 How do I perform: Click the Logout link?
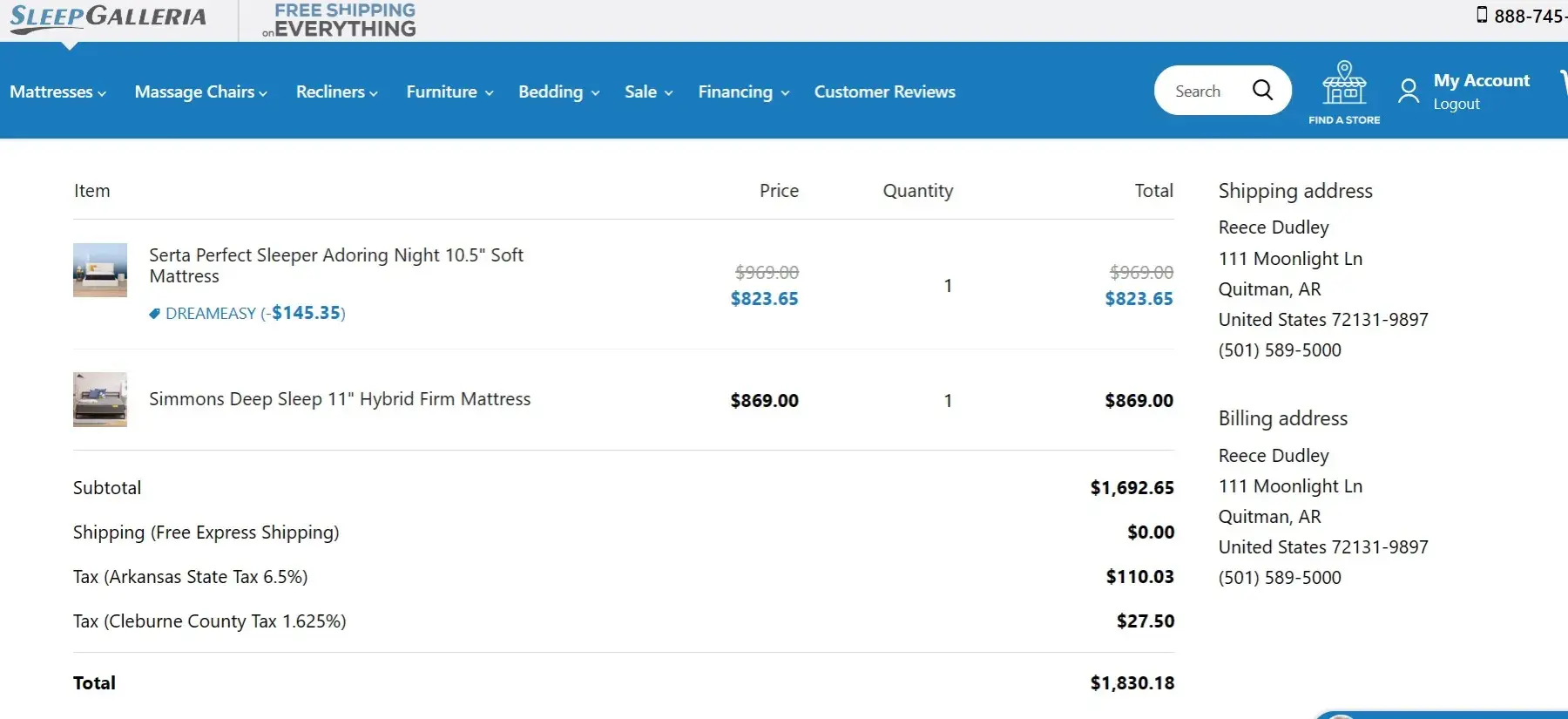click(1456, 104)
